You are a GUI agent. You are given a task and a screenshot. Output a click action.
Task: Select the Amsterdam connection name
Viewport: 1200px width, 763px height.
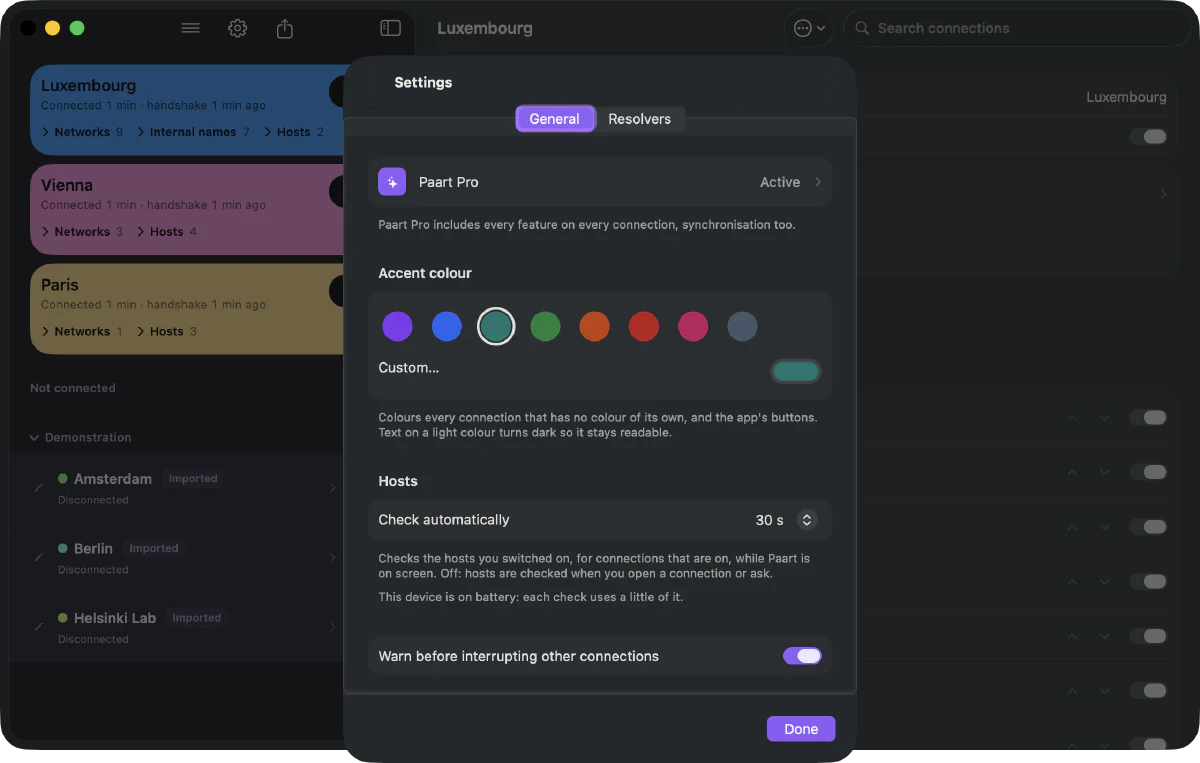pyautogui.click(x=113, y=479)
